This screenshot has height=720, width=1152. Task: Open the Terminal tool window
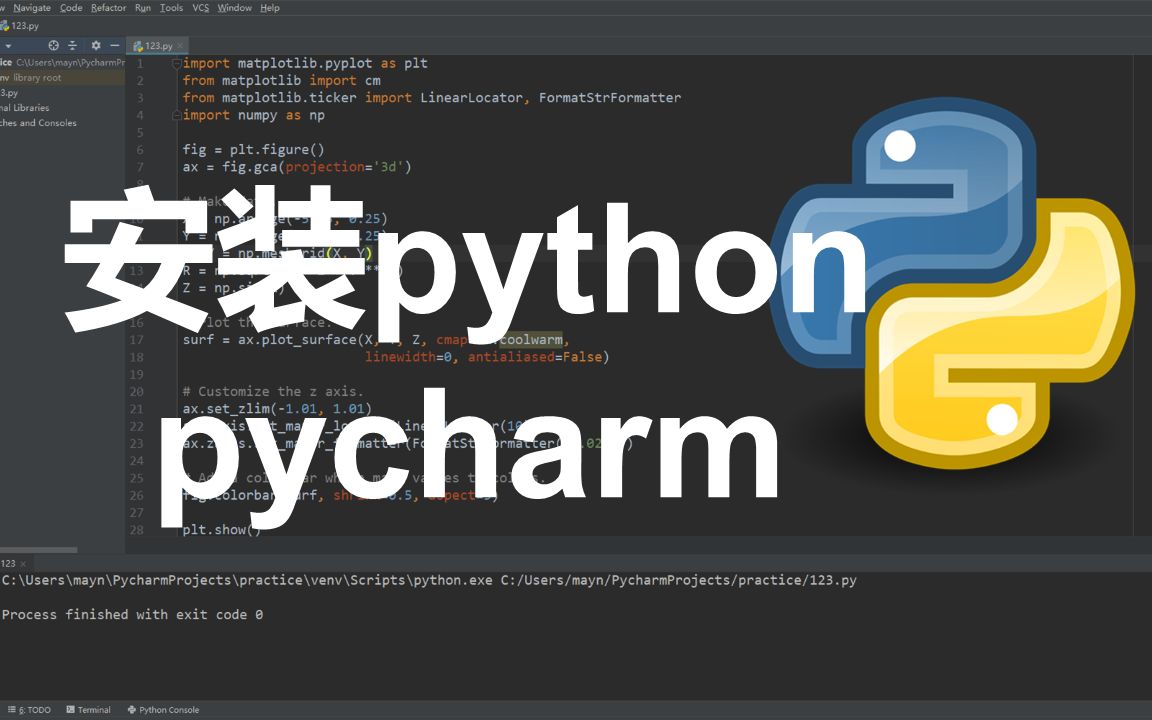pyautogui.click(x=89, y=709)
